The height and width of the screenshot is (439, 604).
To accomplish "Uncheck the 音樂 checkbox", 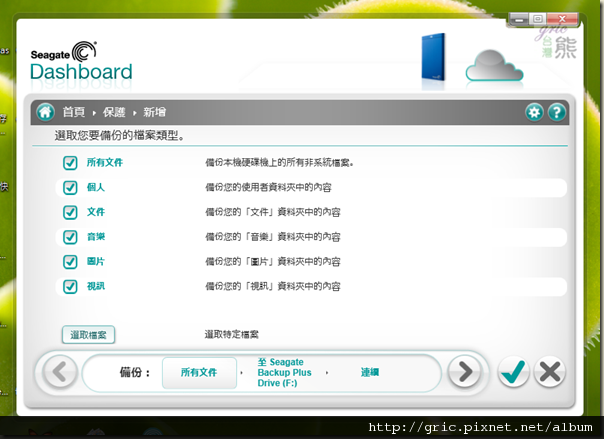I will pyautogui.click(x=70, y=237).
